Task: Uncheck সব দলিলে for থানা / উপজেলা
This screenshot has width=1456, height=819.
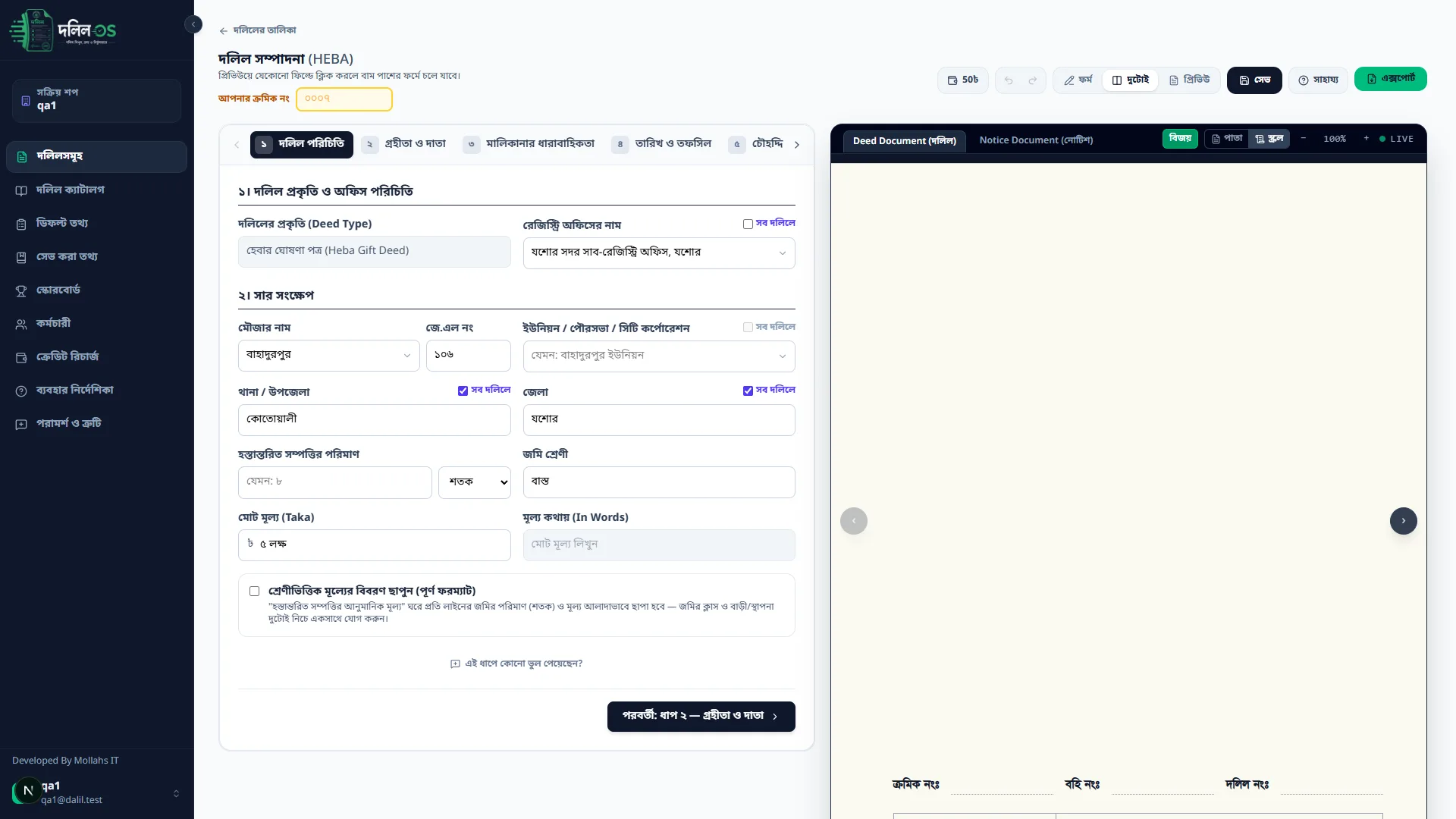Action: (463, 391)
